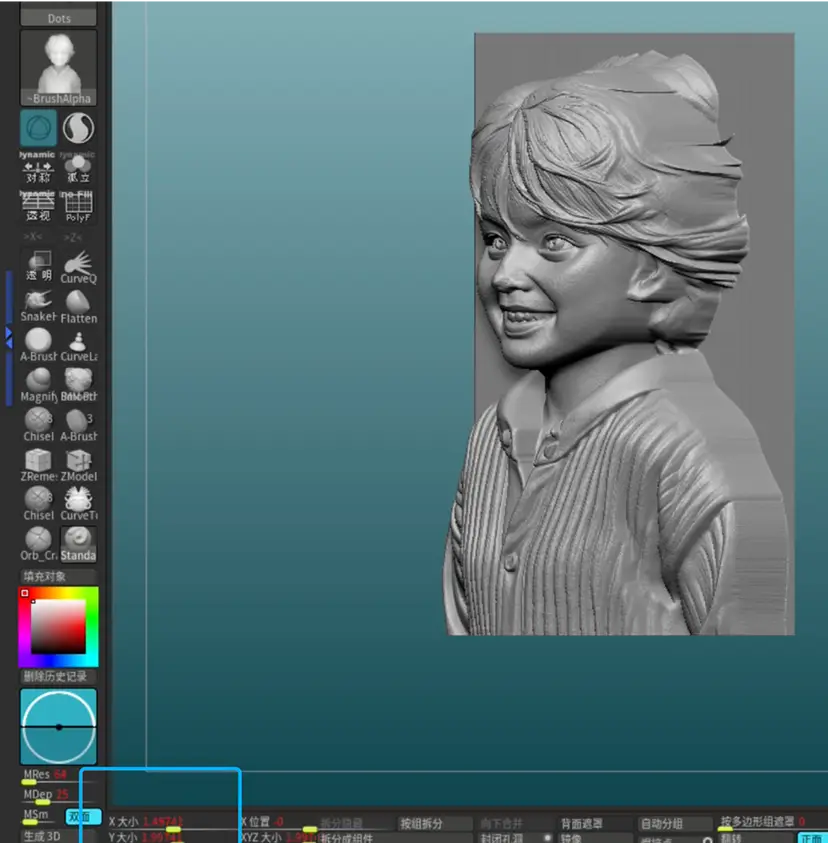Image resolution: width=828 pixels, height=843 pixels.
Task: Click 删除历史记录 to delete history
Action: pyautogui.click(x=59, y=676)
